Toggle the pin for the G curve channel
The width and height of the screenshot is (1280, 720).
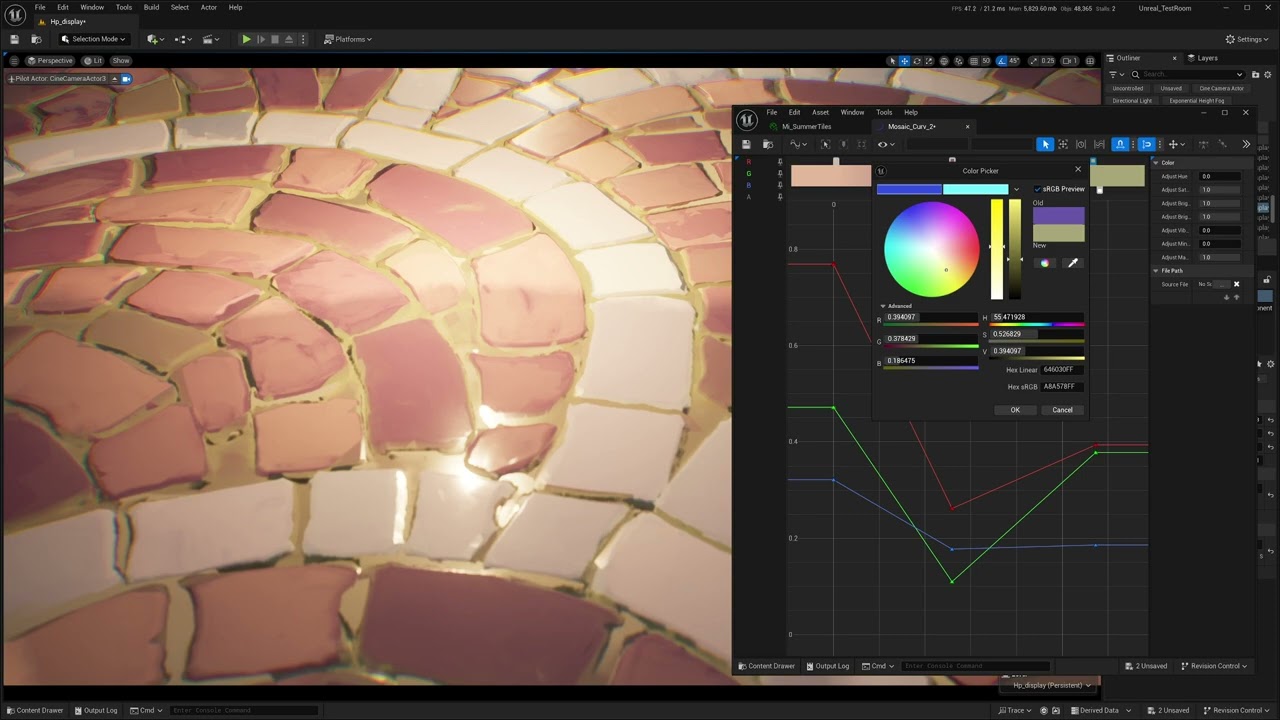click(x=779, y=174)
